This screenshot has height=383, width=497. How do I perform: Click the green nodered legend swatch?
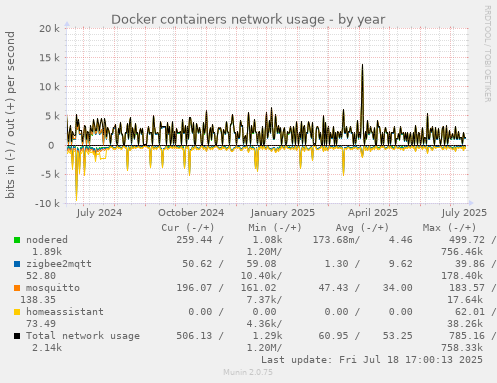(17, 240)
